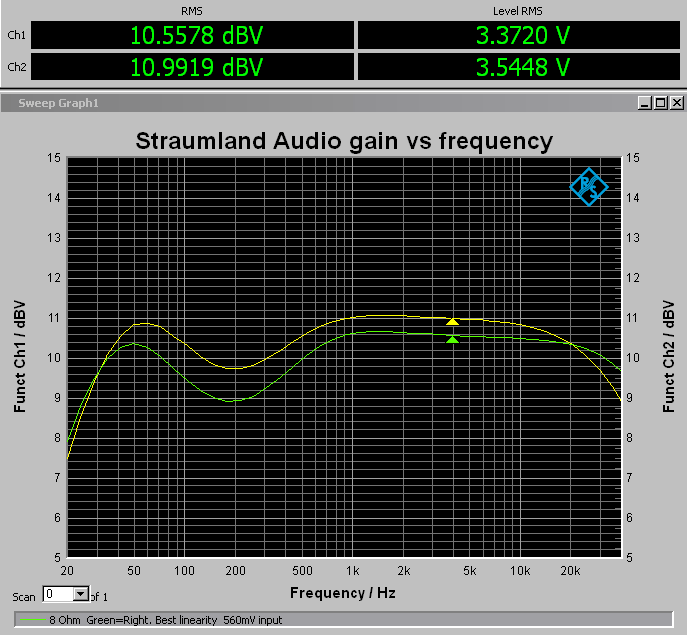Close the Sweep Graph1 window

tap(677, 103)
